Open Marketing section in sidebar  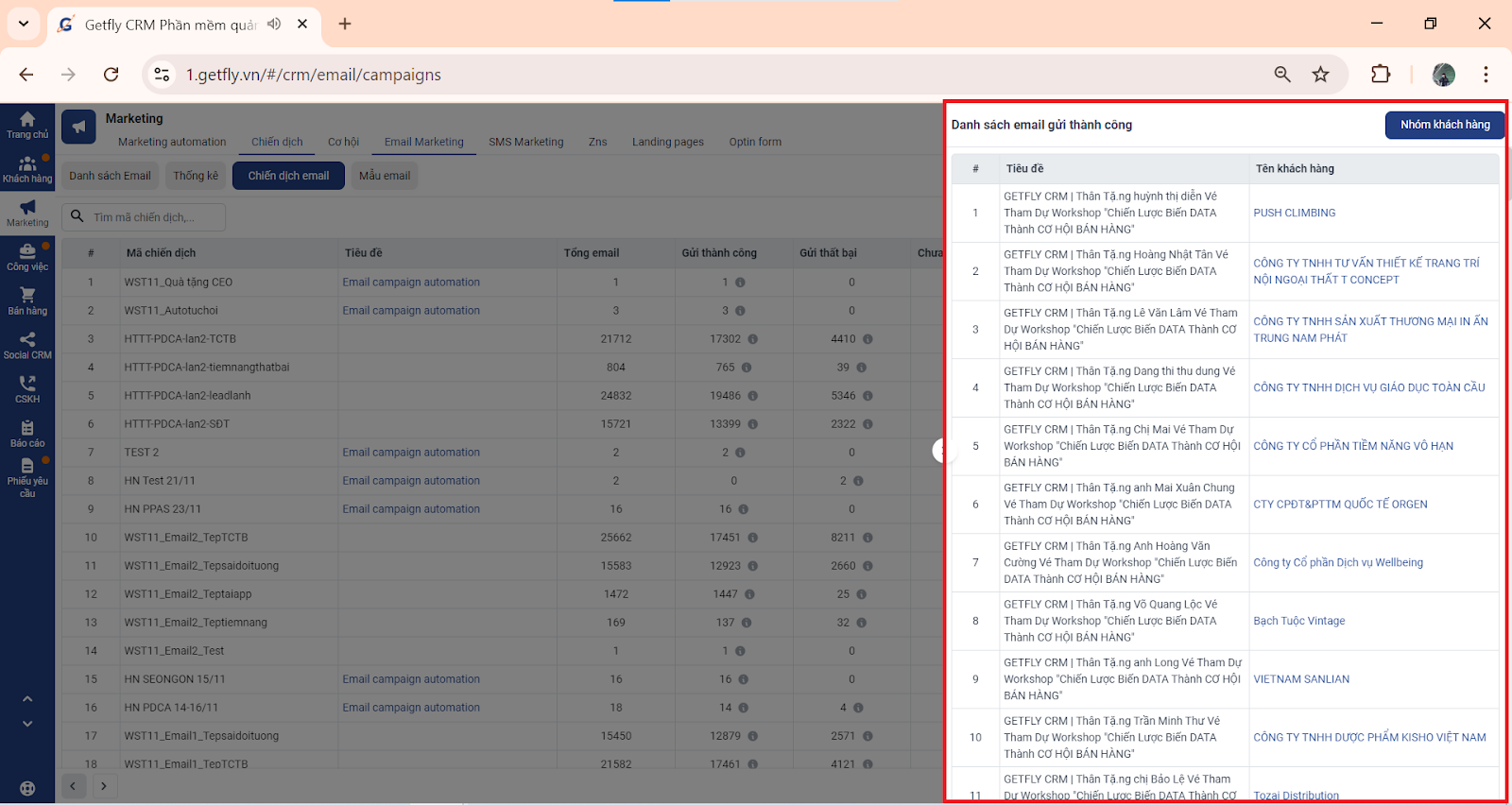(x=27, y=214)
